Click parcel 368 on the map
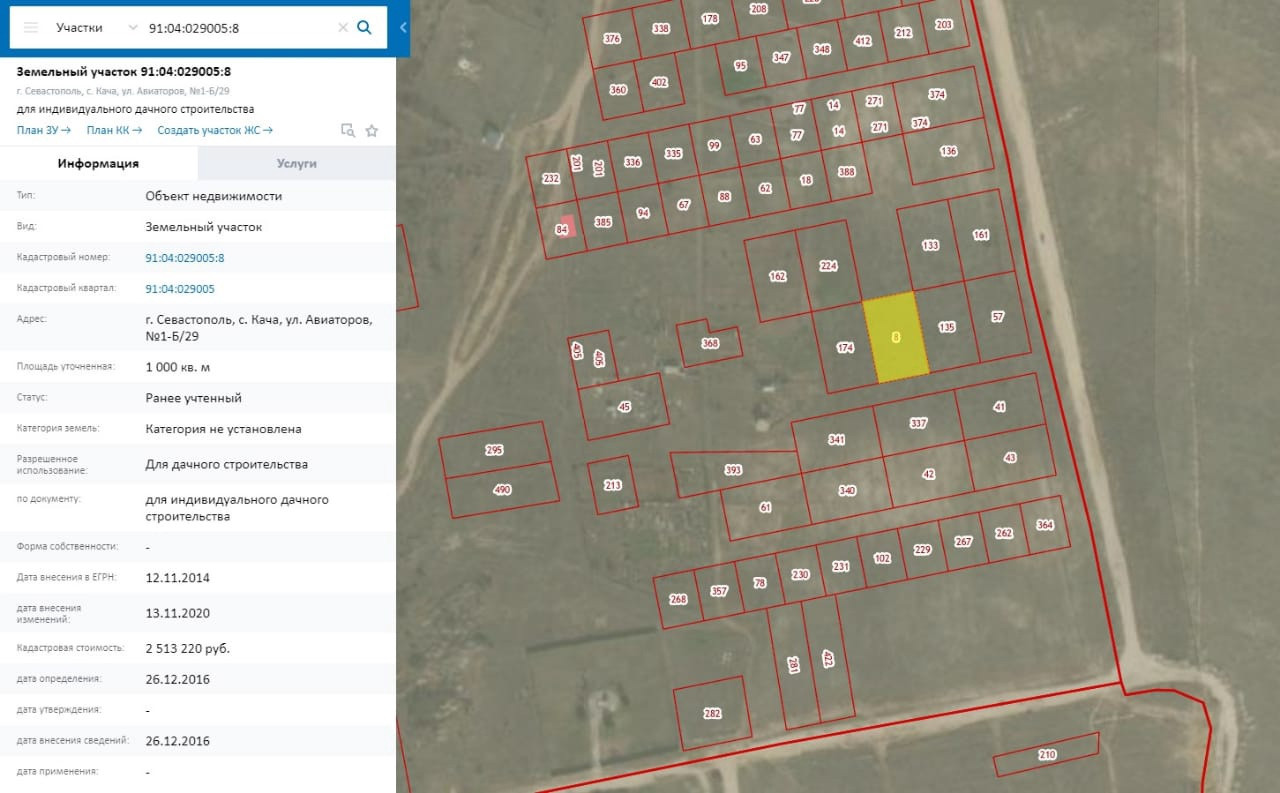The image size is (1280, 793). coord(710,343)
